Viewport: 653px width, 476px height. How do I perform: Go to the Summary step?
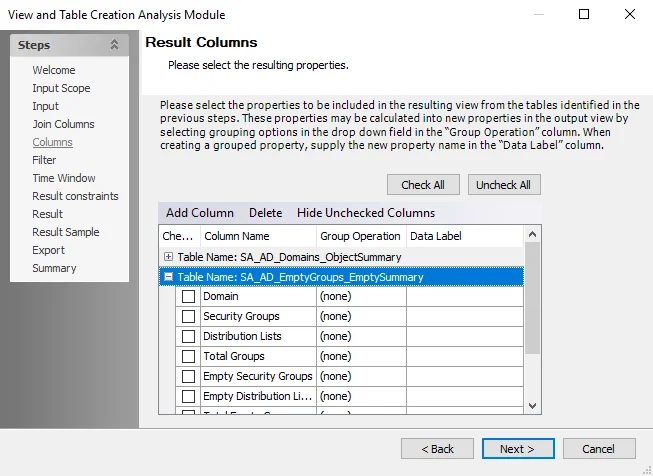[54, 268]
